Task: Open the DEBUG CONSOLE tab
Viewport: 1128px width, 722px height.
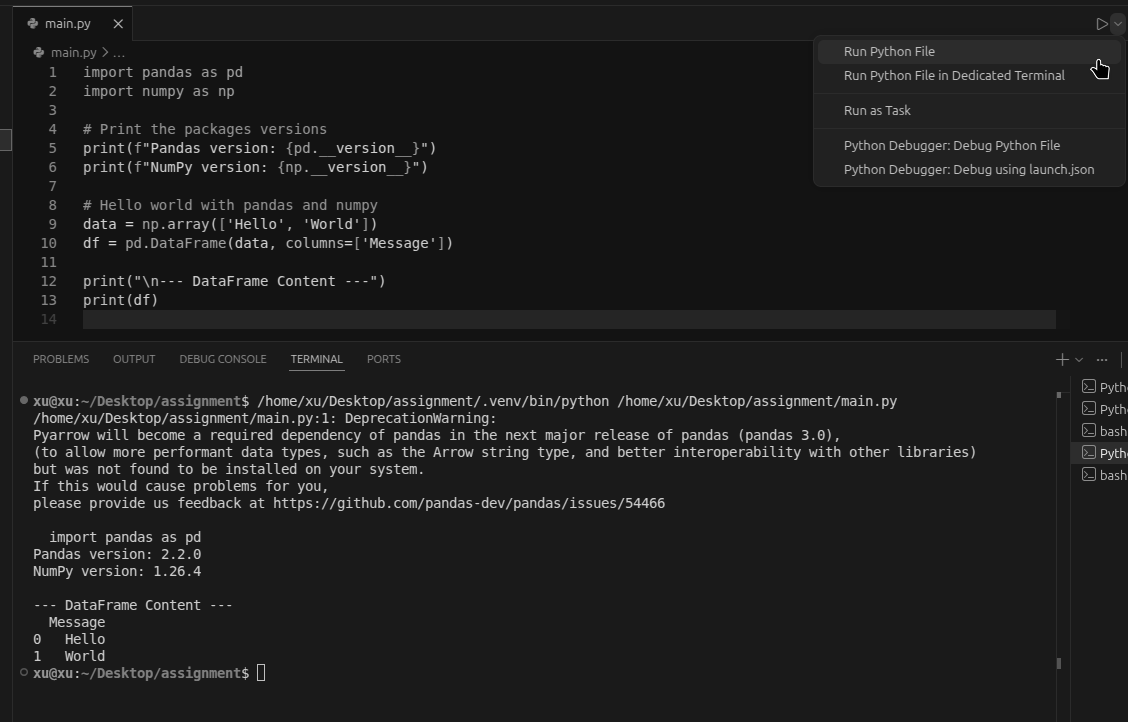Action: coord(222,359)
